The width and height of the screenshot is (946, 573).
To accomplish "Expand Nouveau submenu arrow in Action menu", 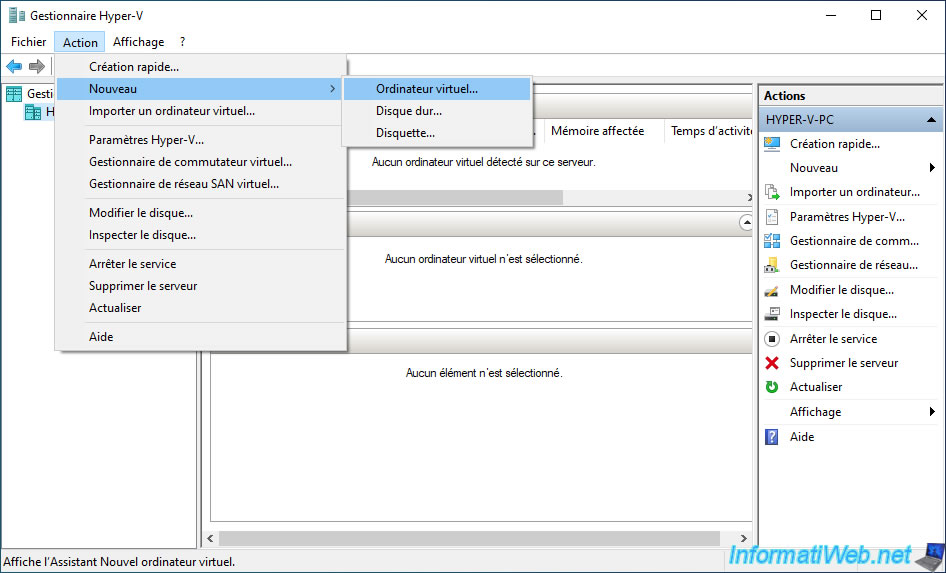I will pos(332,89).
